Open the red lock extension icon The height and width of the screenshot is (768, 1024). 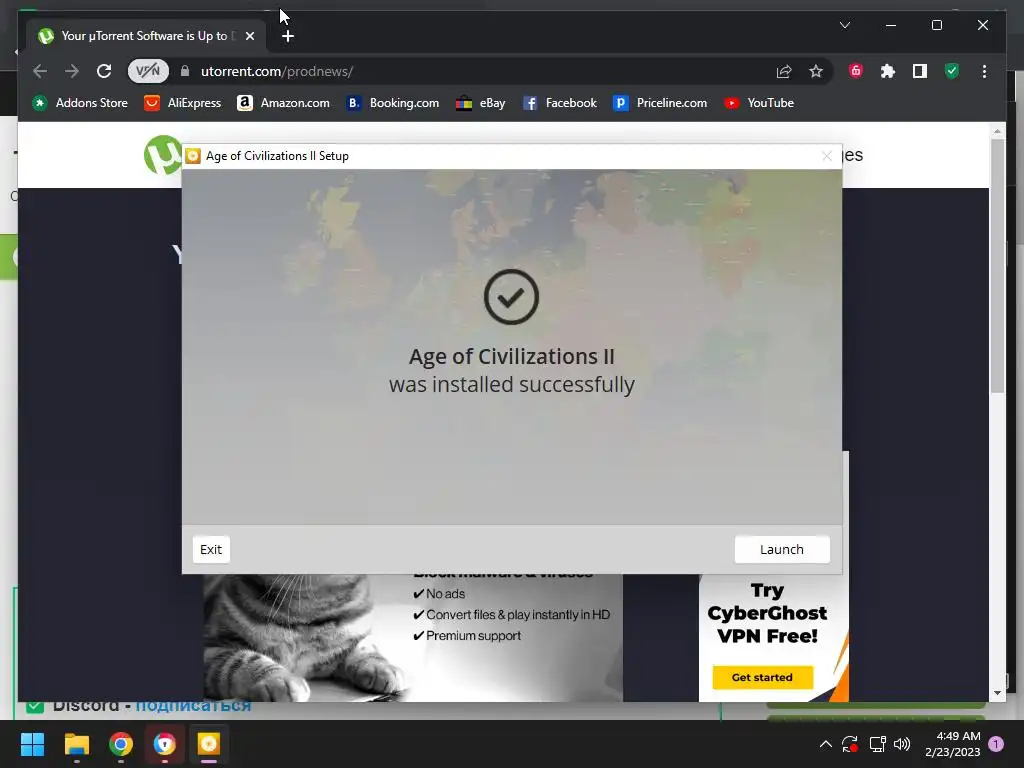point(856,71)
